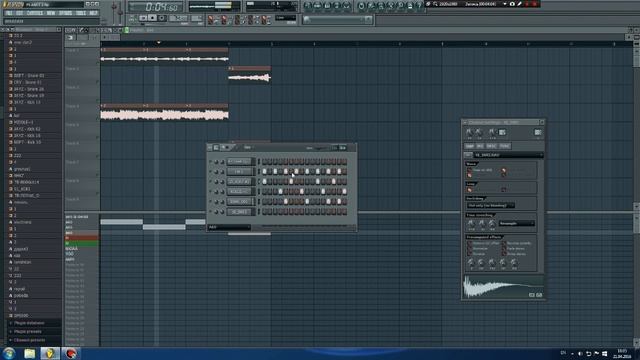Open the mixer shortcut icon
Screen dimensions: 640x360
pyautogui.click(x=347, y=6)
